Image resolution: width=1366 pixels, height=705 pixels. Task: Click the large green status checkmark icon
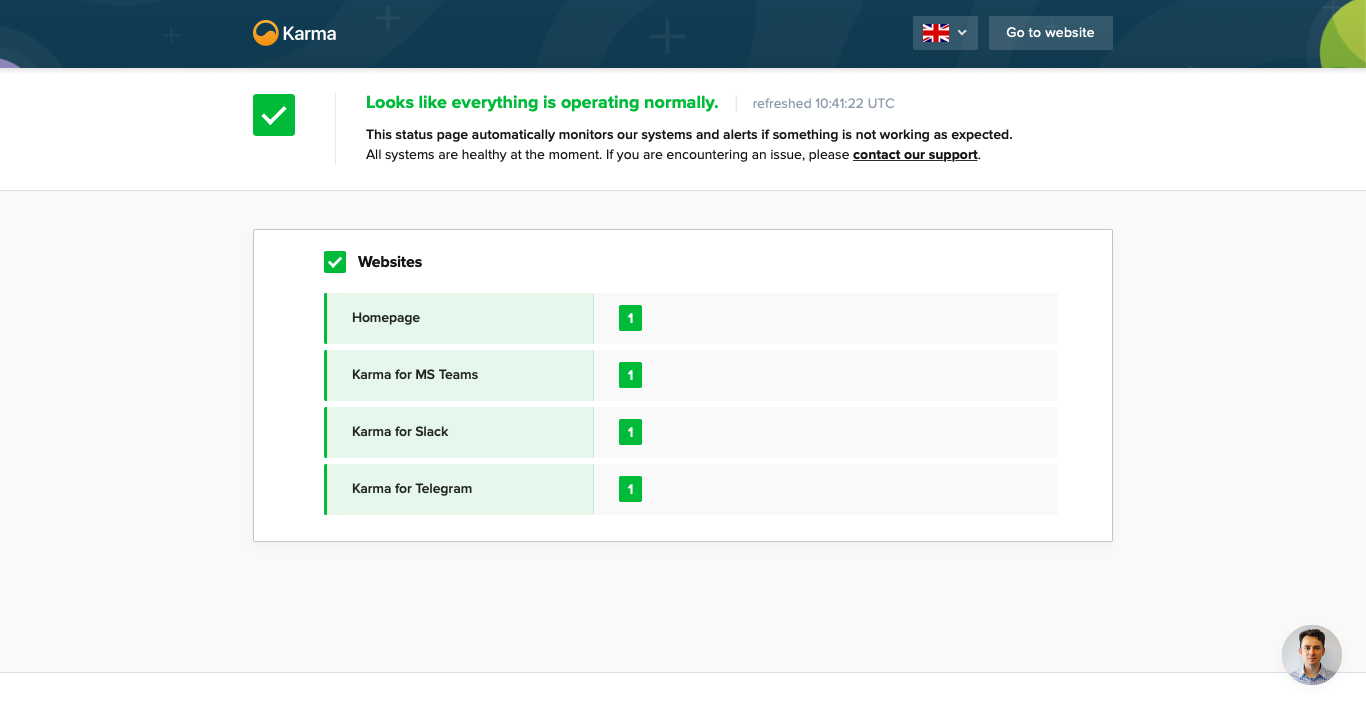pyautogui.click(x=274, y=115)
